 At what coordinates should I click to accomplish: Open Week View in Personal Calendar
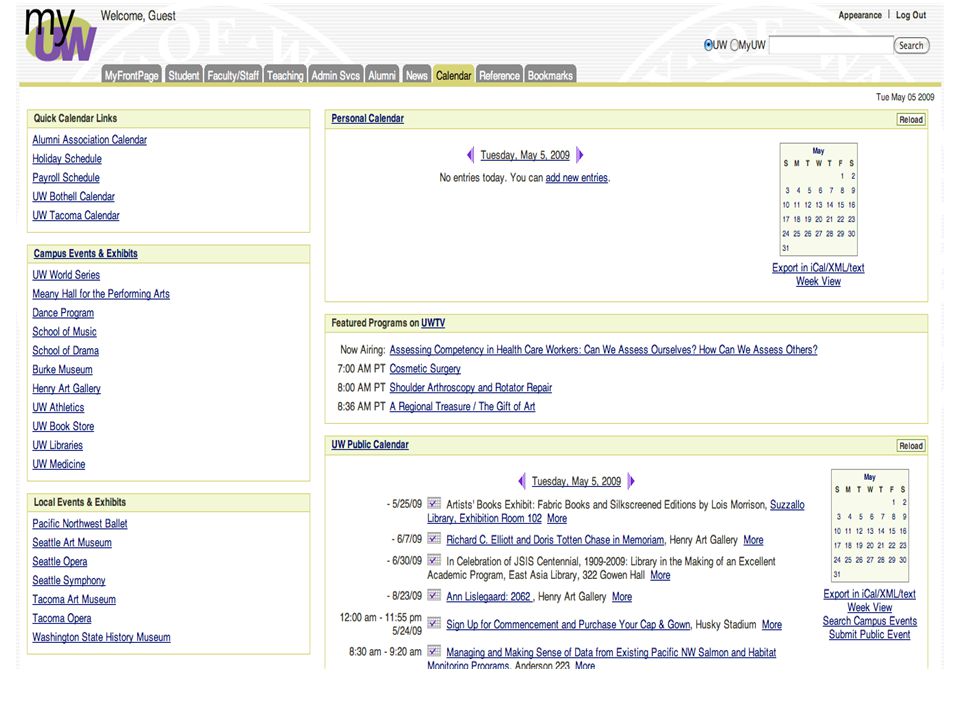[818, 281]
